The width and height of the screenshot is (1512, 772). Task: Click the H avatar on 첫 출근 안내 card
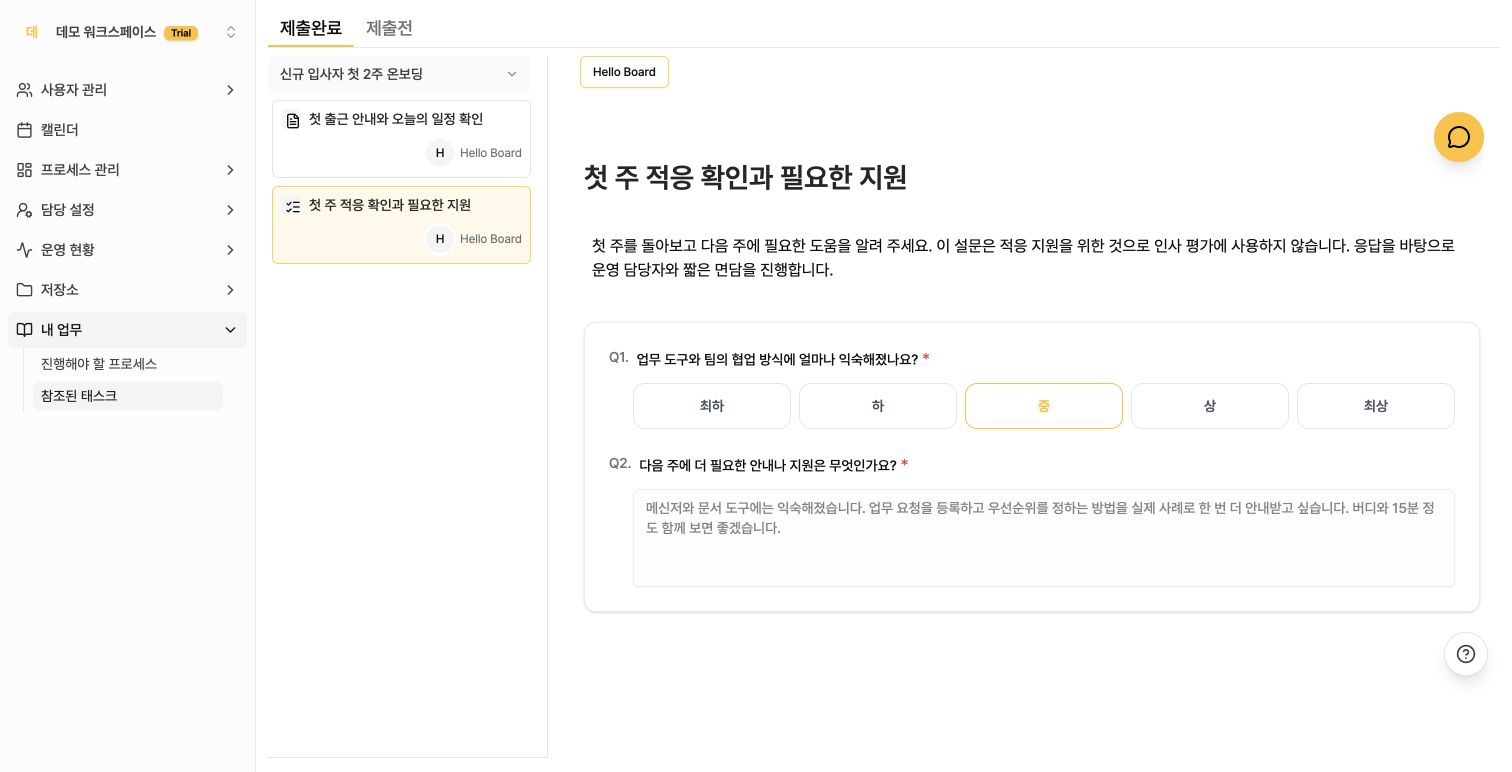point(440,153)
